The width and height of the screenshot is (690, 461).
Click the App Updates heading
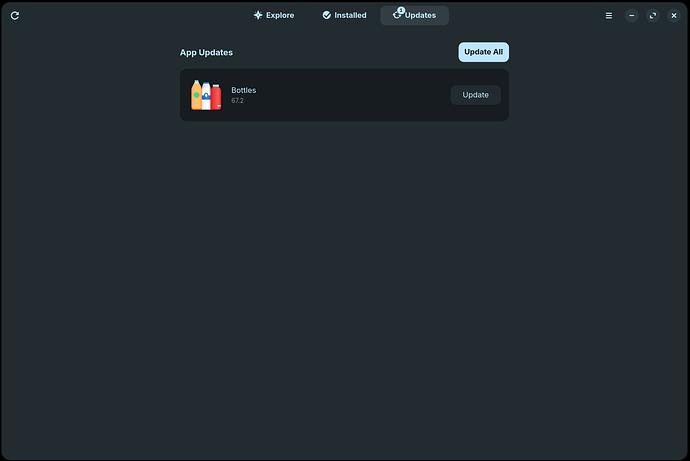click(x=206, y=52)
